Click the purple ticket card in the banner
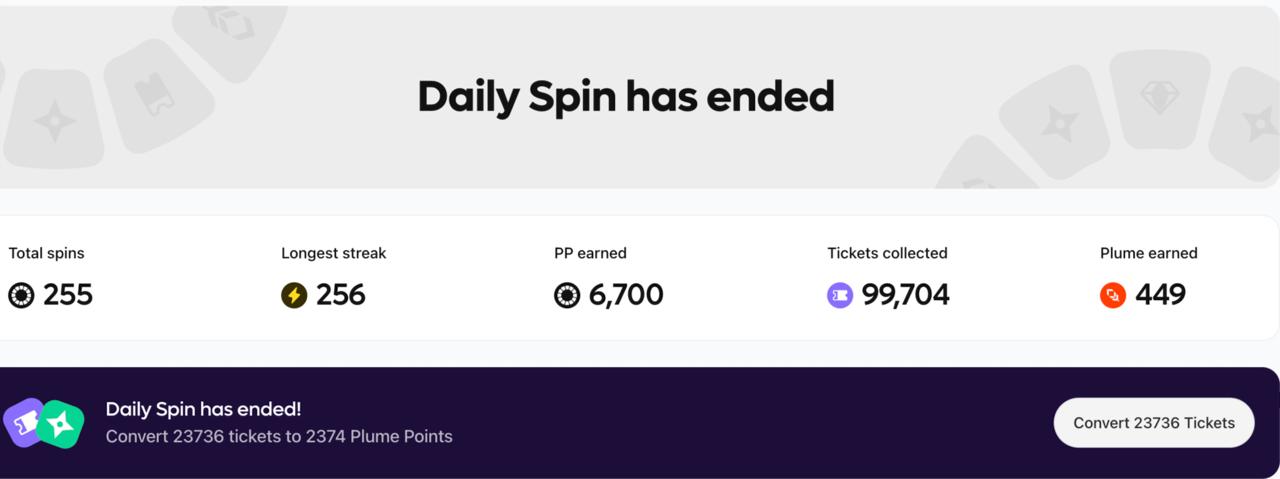This screenshot has height=479, width=1280. (x=25, y=421)
